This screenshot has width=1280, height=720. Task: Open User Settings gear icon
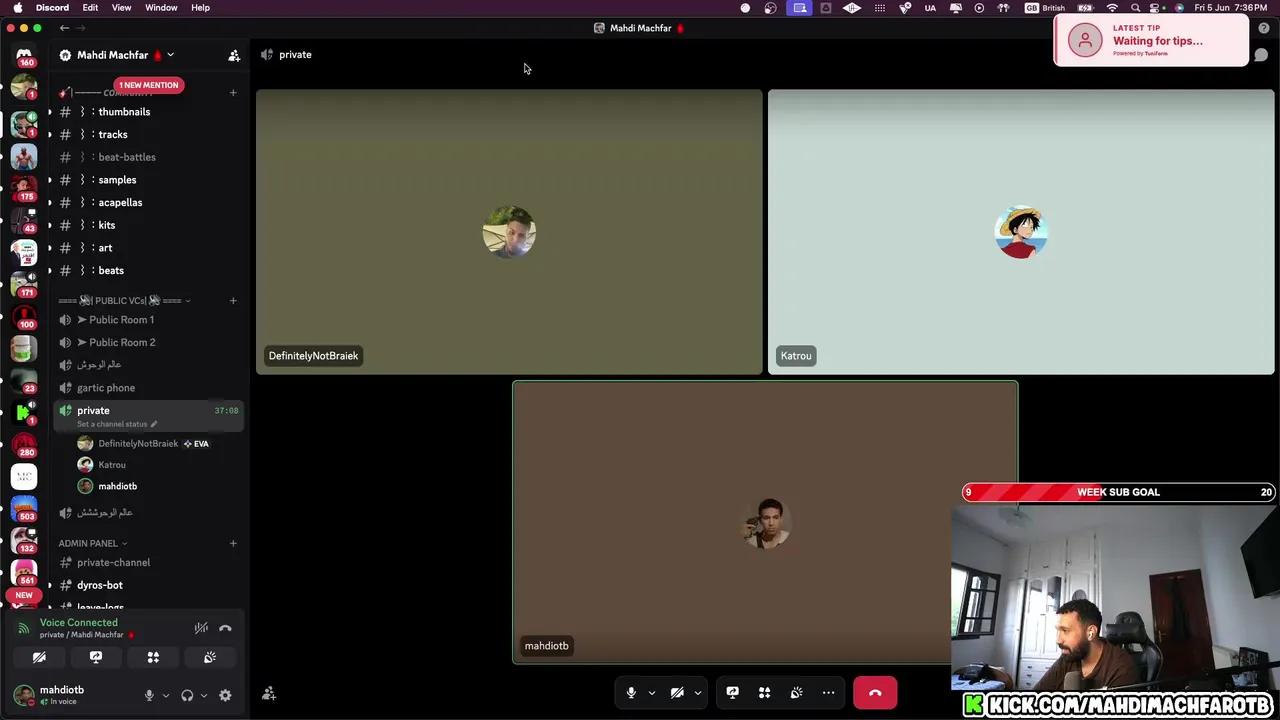coord(225,695)
